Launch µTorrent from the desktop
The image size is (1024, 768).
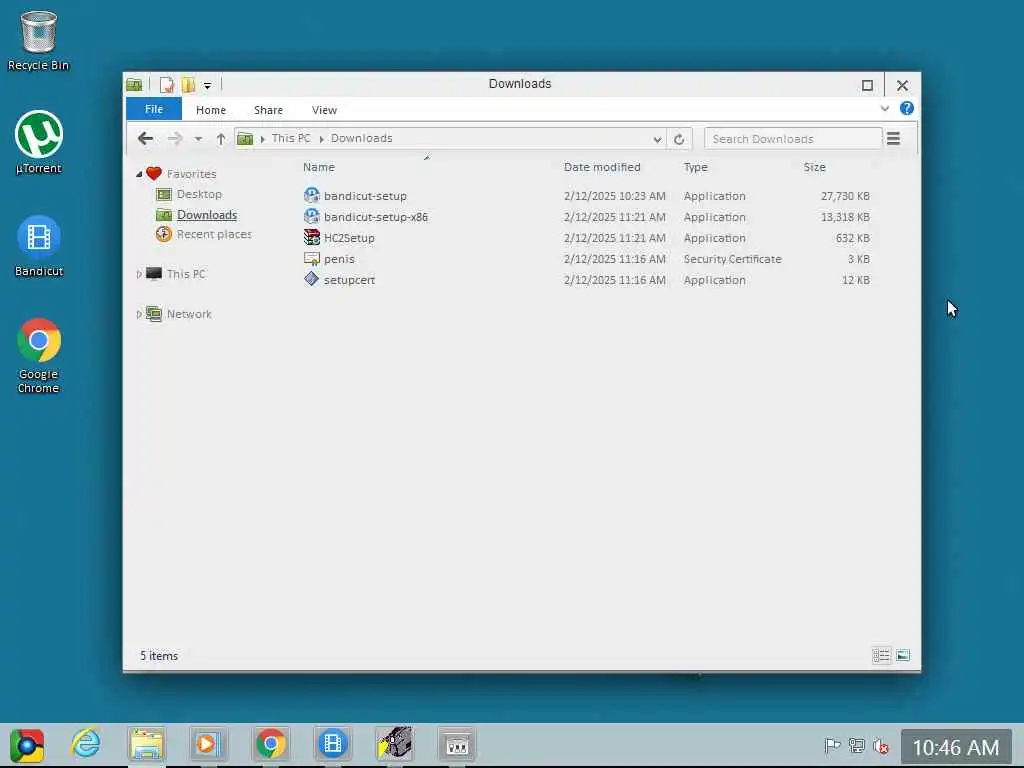tap(39, 142)
